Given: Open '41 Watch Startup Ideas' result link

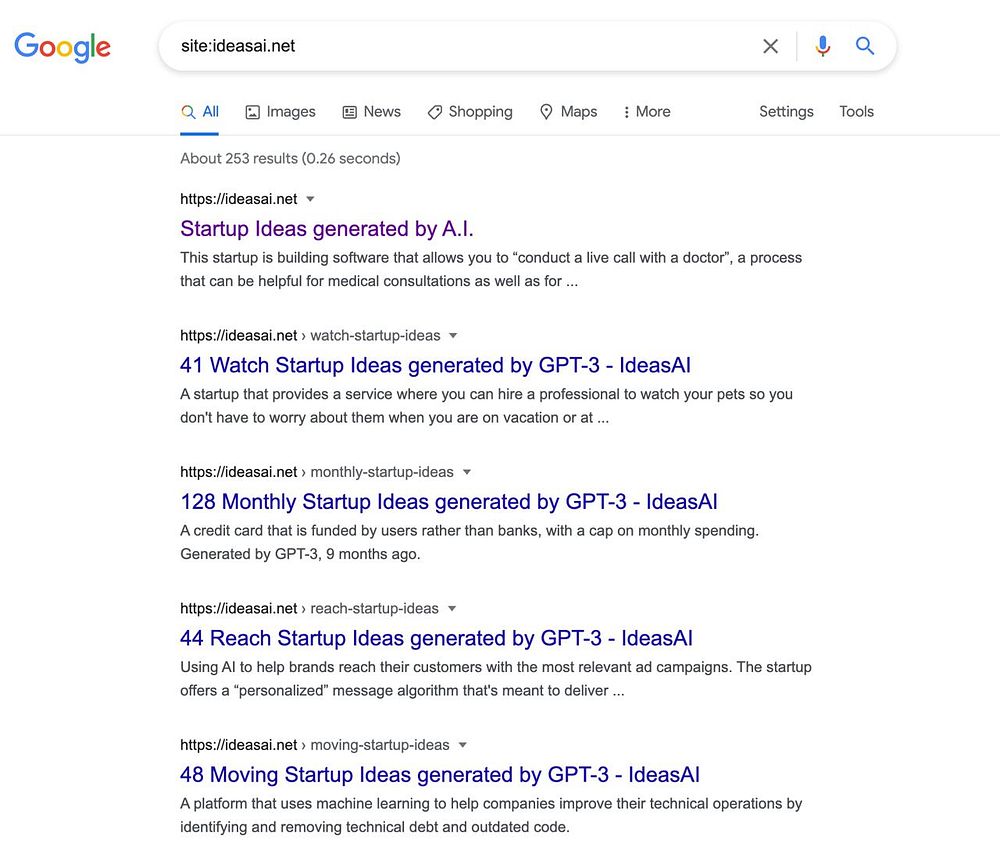Looking at the screenshot, I should pos(436,365).
